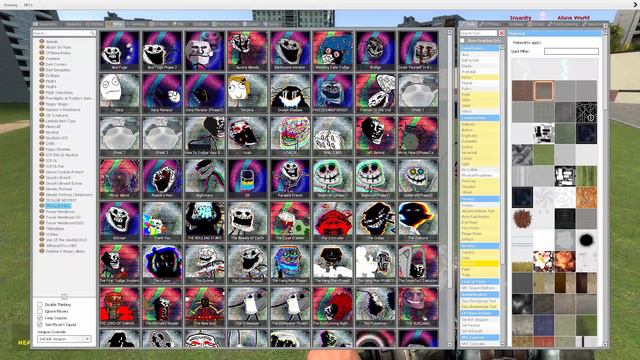Pick the maze-pattern black material swatch
640x360 pixels.
(x=587, y=112)
